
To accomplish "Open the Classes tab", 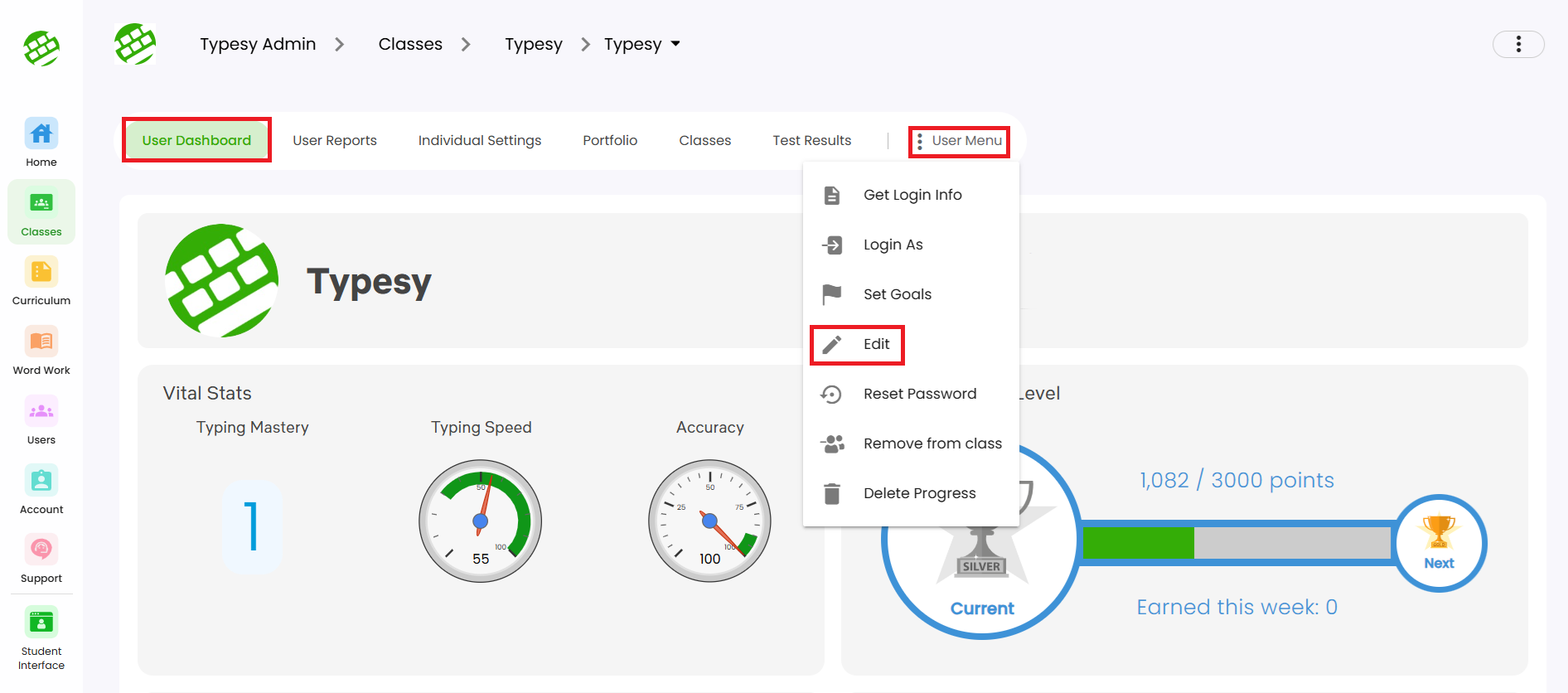I will pos(705,141).
